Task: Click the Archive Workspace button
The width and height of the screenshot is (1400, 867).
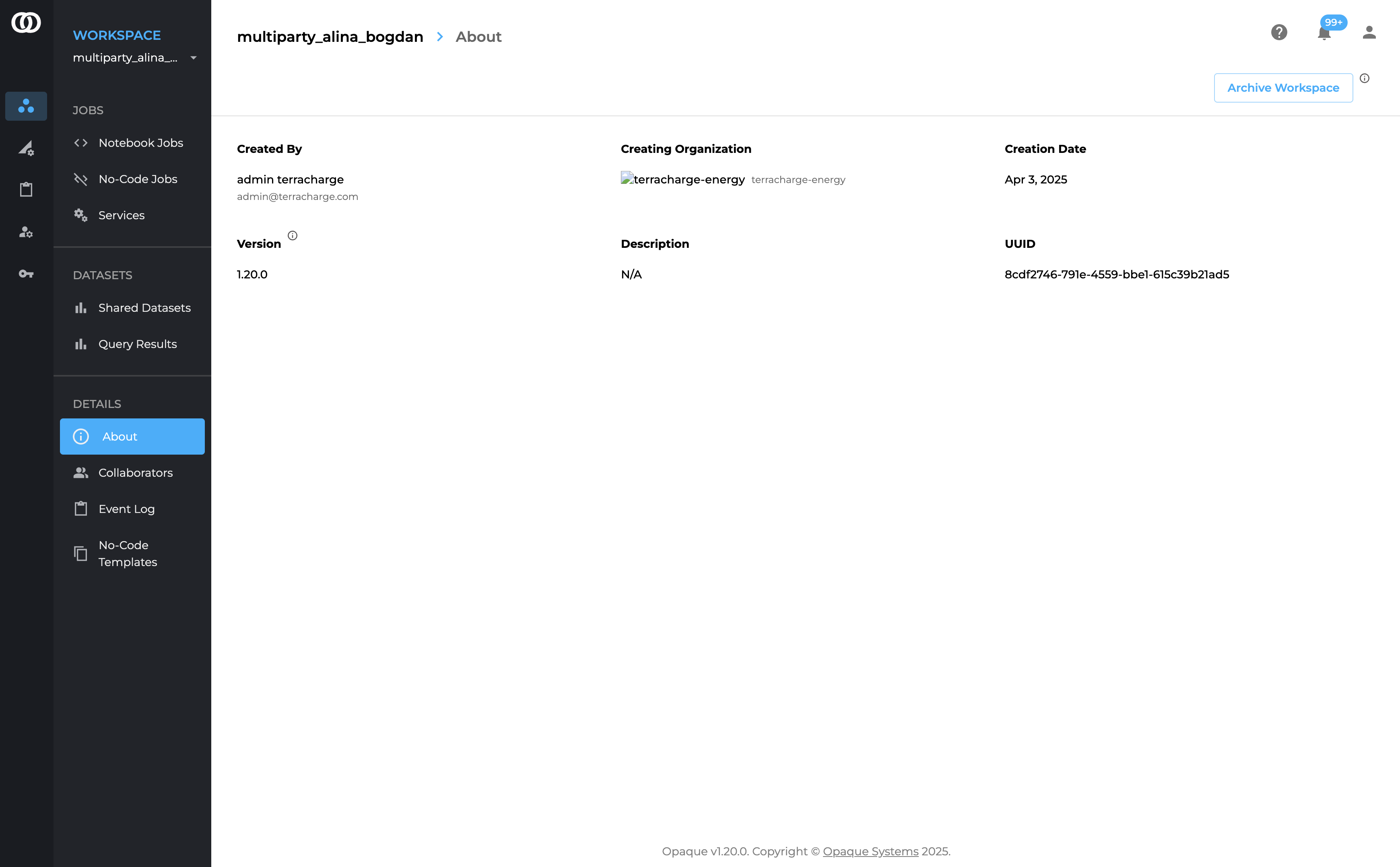Action: [1283, 88]
